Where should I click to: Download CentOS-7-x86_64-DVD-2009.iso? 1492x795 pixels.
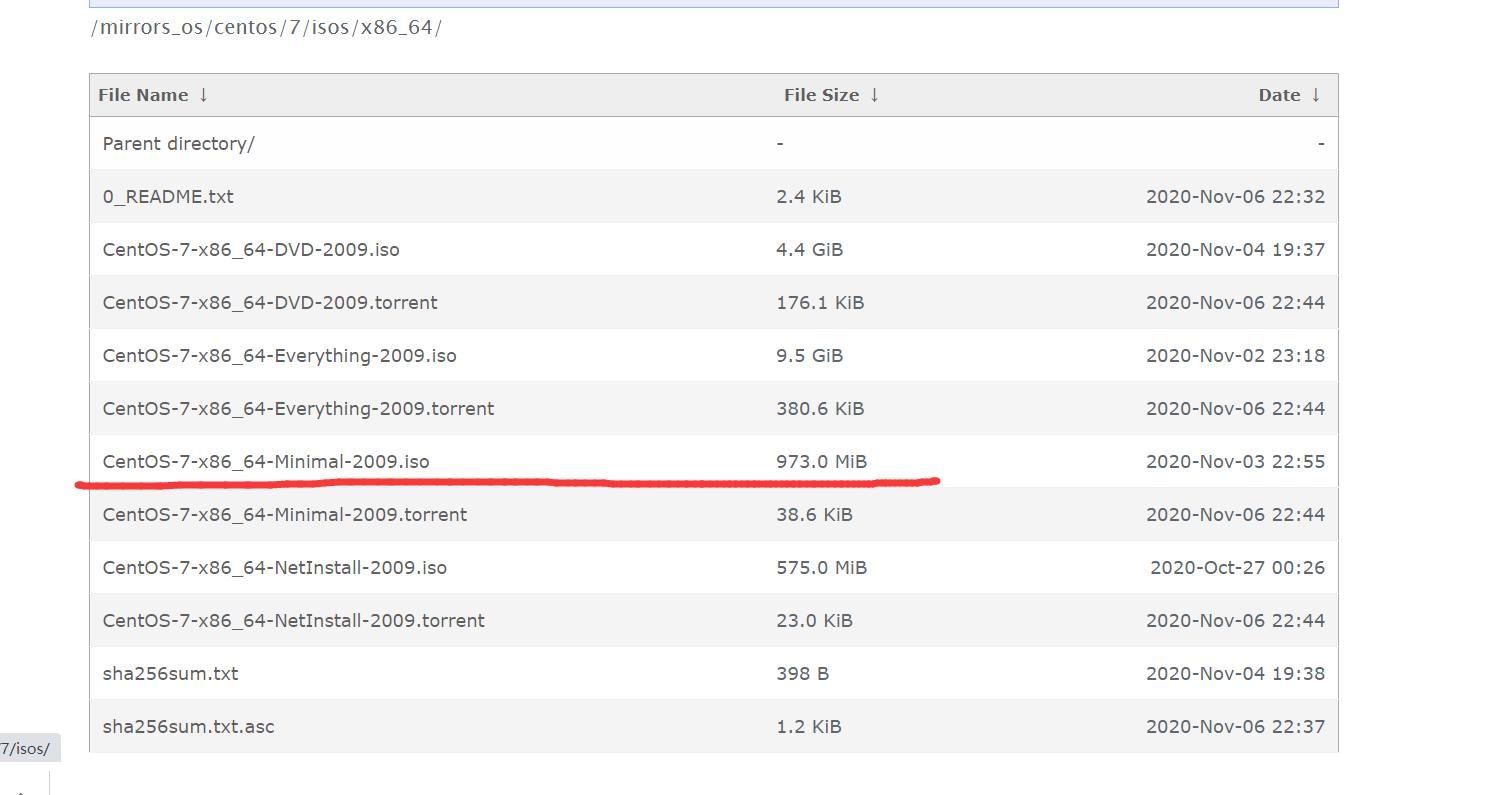coord(251,250)
